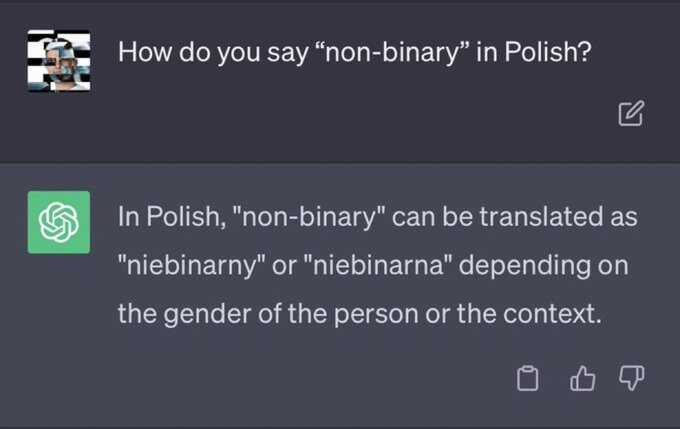
Task: Click "In Polish," at the start of the reply
Action: (x=172, y=216)
